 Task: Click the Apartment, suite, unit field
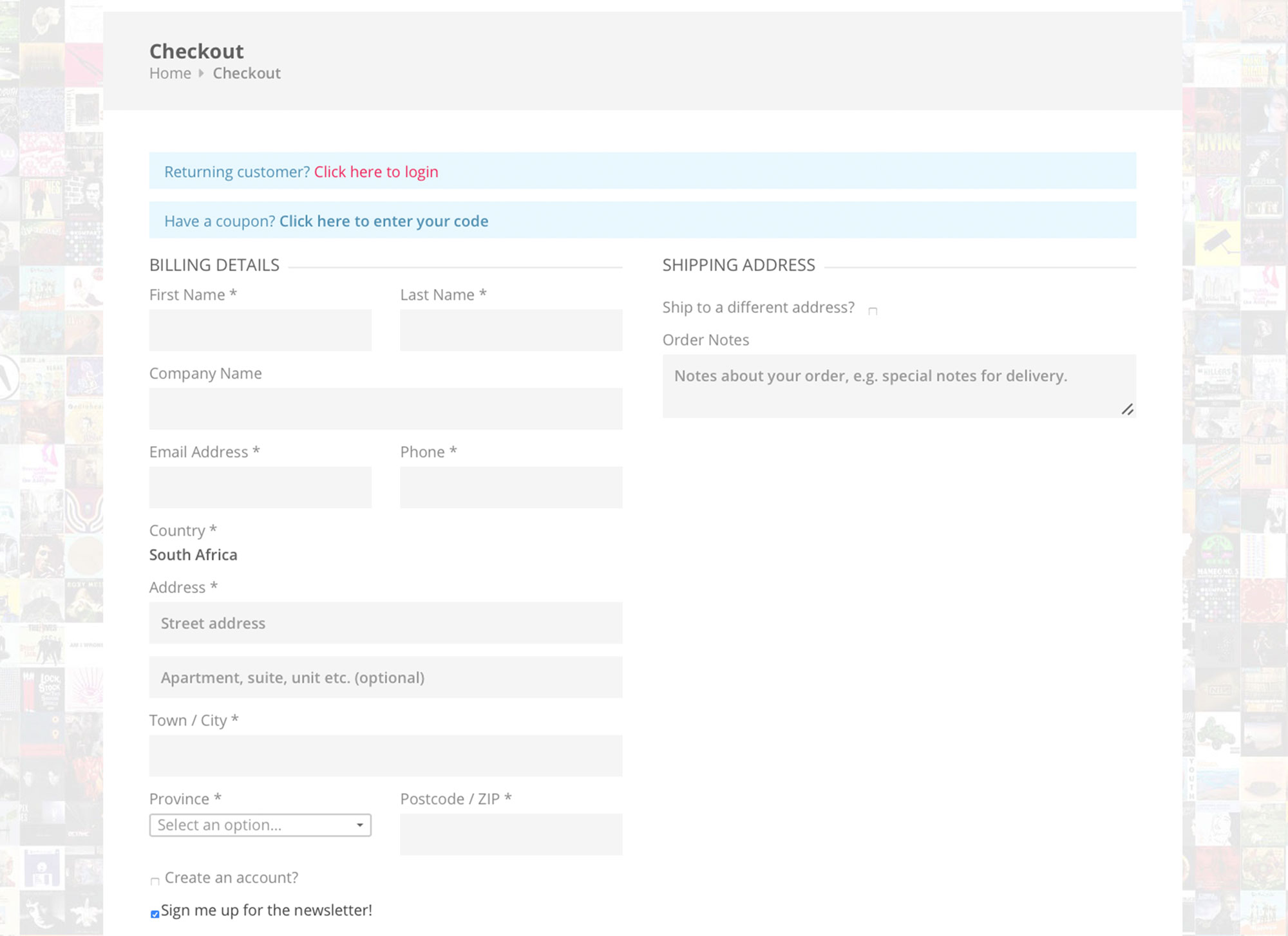tap(385, 677)
